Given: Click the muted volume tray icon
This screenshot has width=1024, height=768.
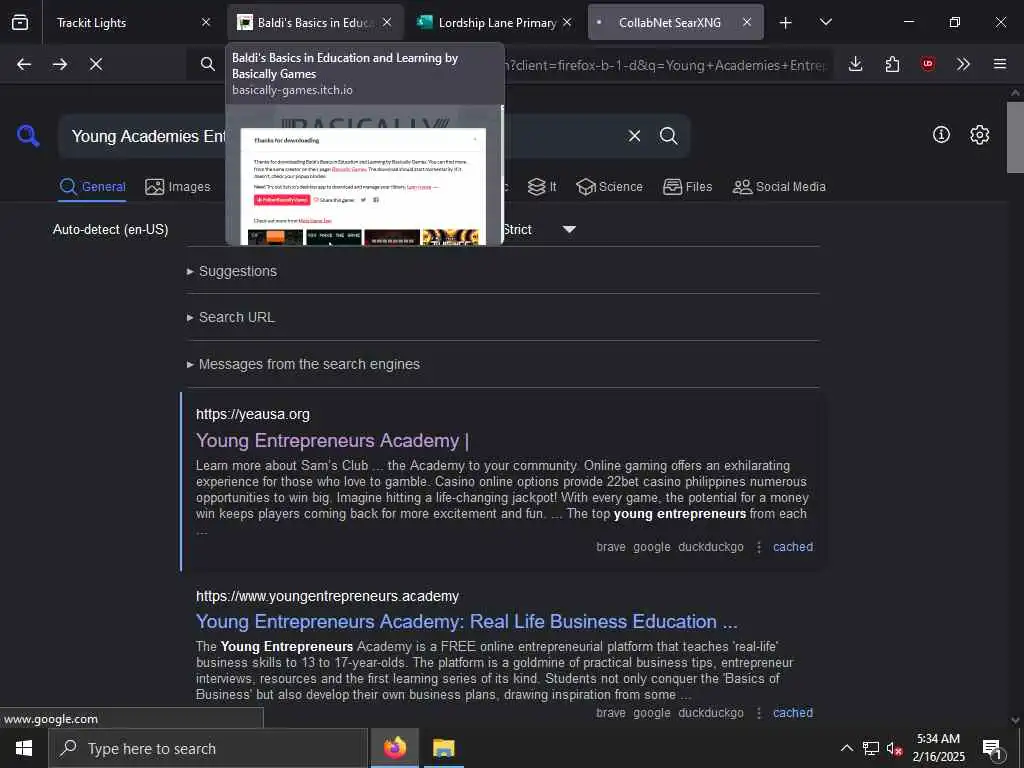Looking at the screenshot, I should 894,748.
